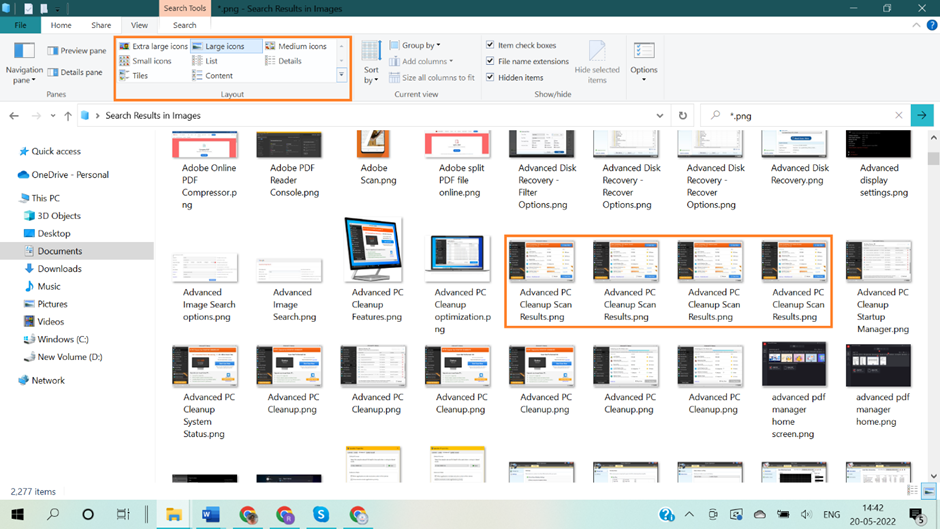Refresh the search results
Viewport: 940px width, 529px height.
point(682,116)
